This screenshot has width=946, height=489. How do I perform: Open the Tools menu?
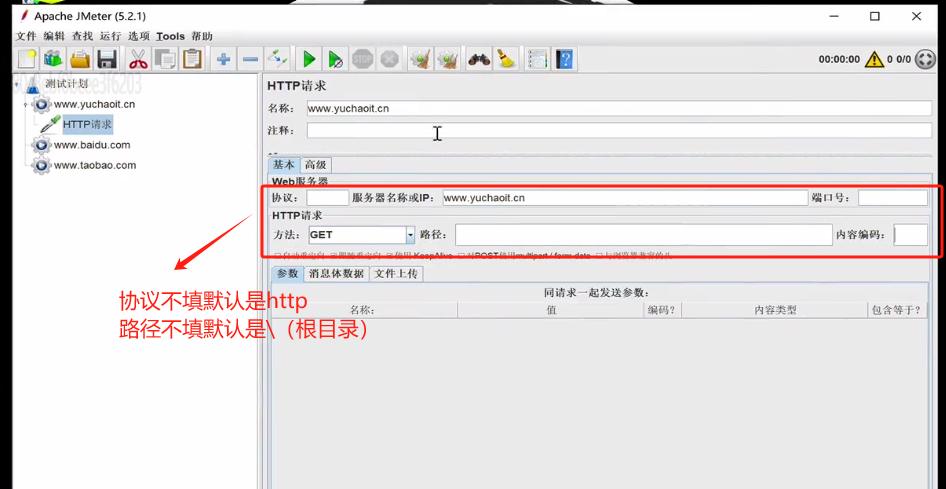click(170, 36)
